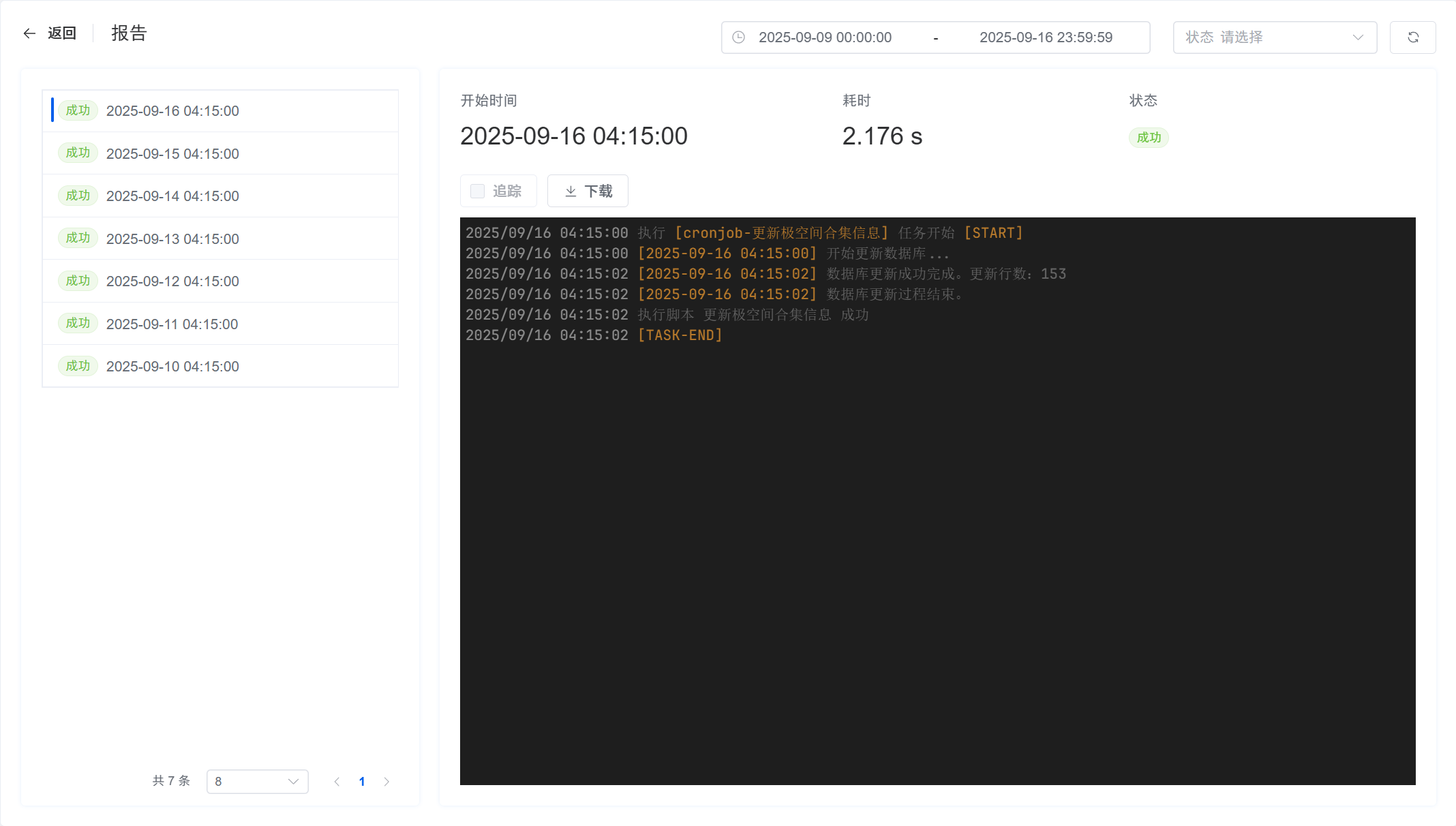
Task: Enable the 追踪 checkbox
Action: [x=477, y=192]
